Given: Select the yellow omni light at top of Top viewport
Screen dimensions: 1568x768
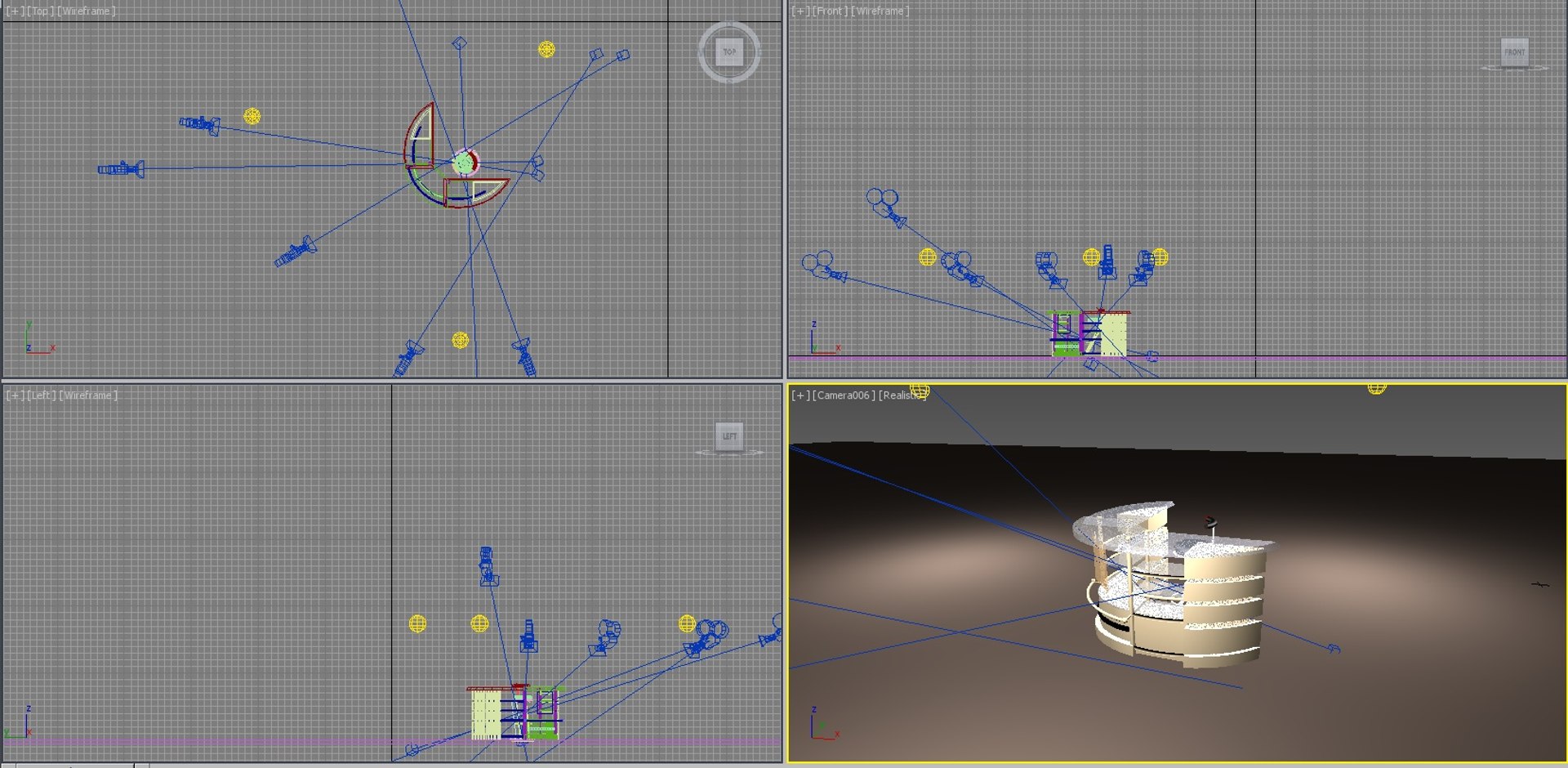Looking at the screenshot, I should click(546, 50).
